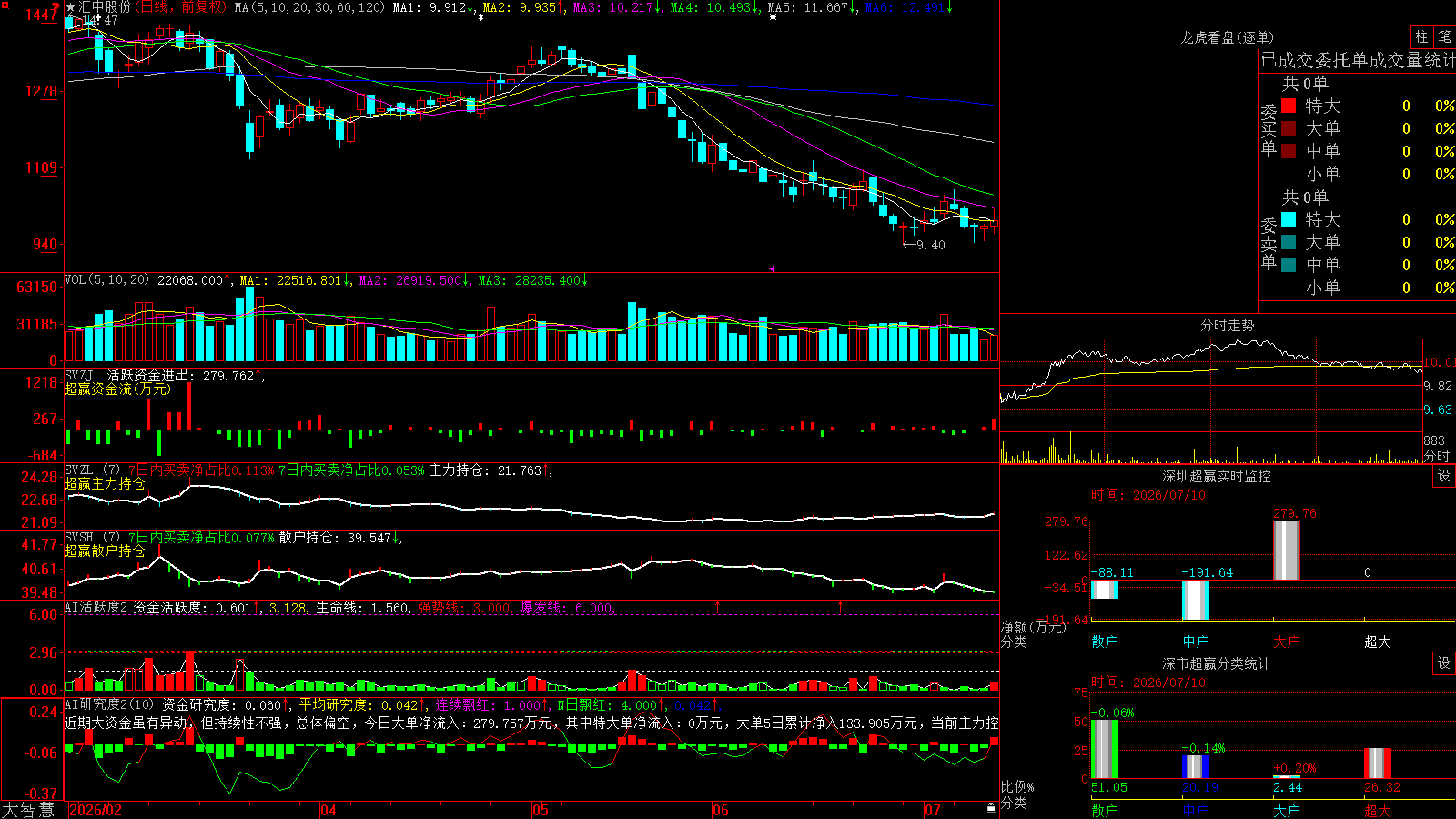Select the dark red 大单 buy-order swatch
The height and width of the screenshot is (819, 1456).
[1289, 128]
